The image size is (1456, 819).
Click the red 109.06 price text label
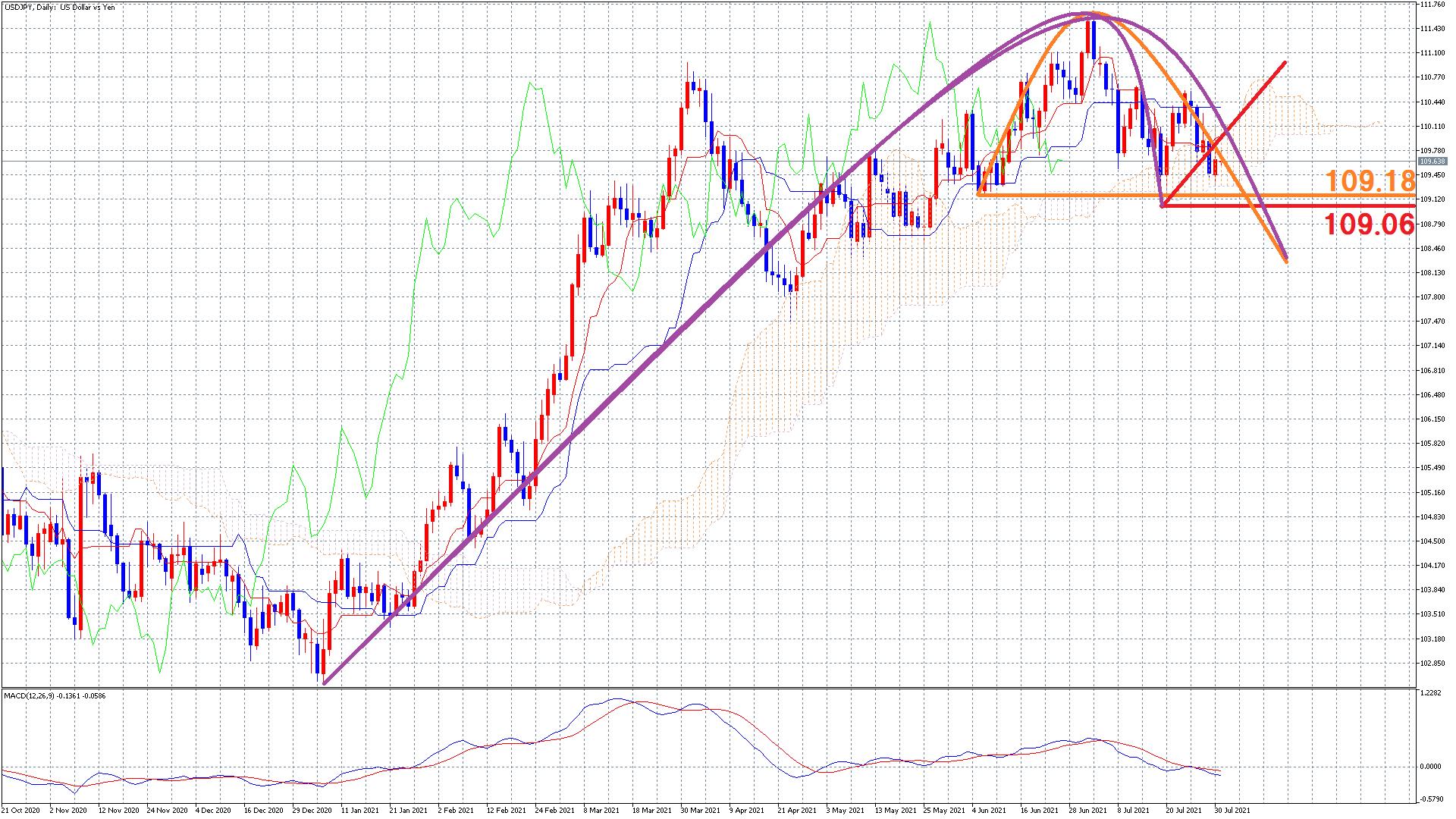coord(1369,224)
